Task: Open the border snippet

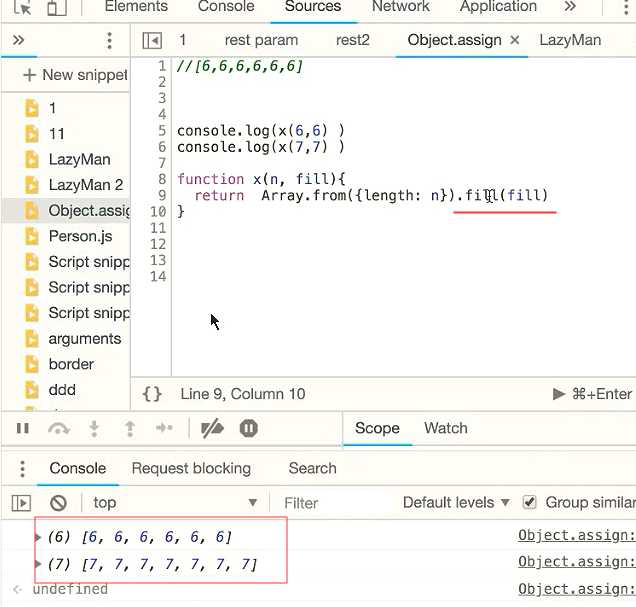Action: [x=71, y=364]
